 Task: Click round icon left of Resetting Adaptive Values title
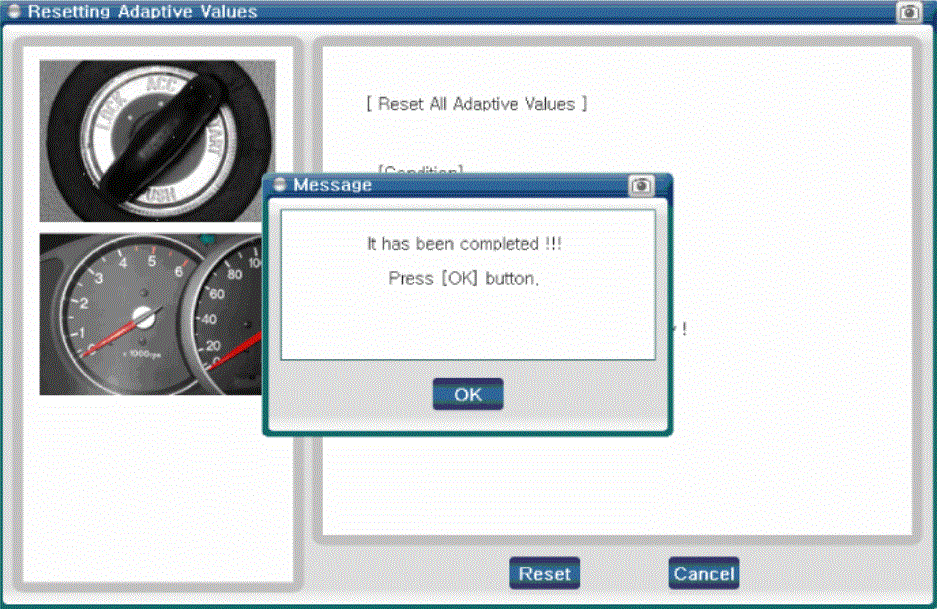click(14, 11)
